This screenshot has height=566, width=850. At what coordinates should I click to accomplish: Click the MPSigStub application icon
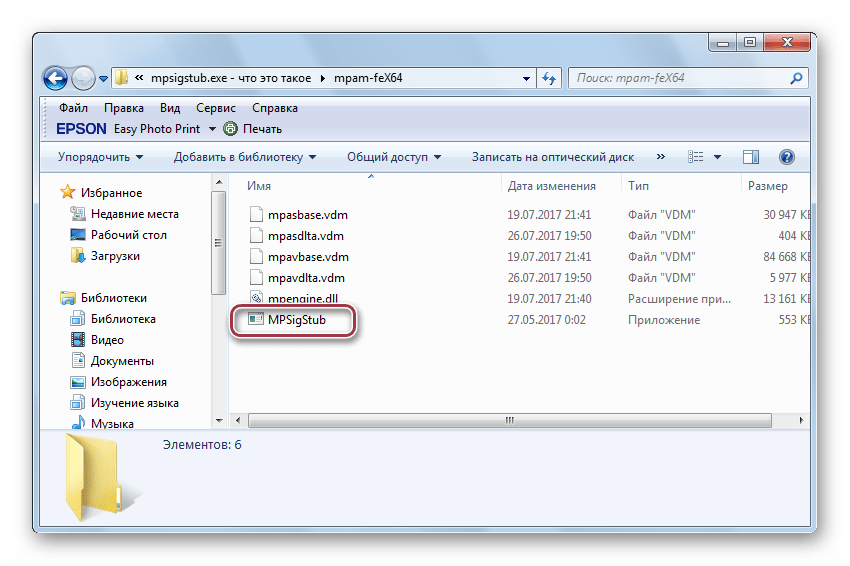click(x=256, y=319)
